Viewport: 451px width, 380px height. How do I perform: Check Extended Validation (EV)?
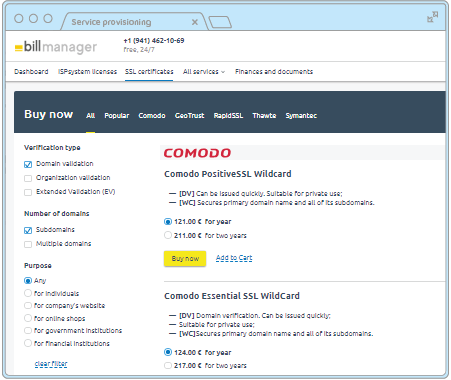28,192
